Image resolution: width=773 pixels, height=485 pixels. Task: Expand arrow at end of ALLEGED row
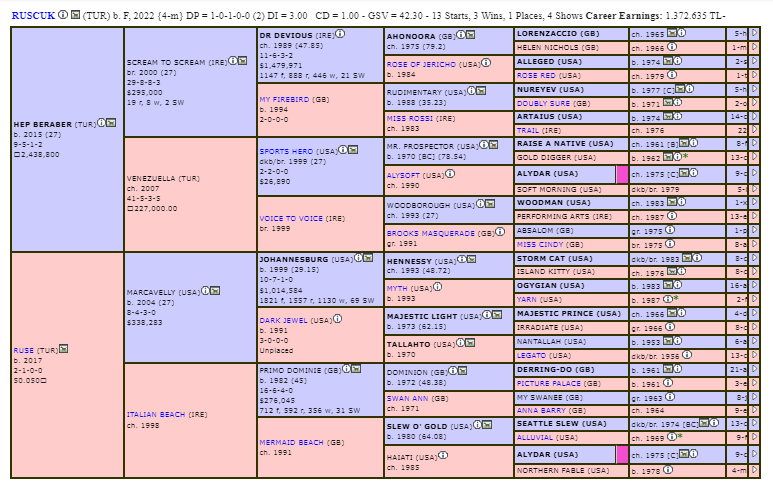click(754, 61)
